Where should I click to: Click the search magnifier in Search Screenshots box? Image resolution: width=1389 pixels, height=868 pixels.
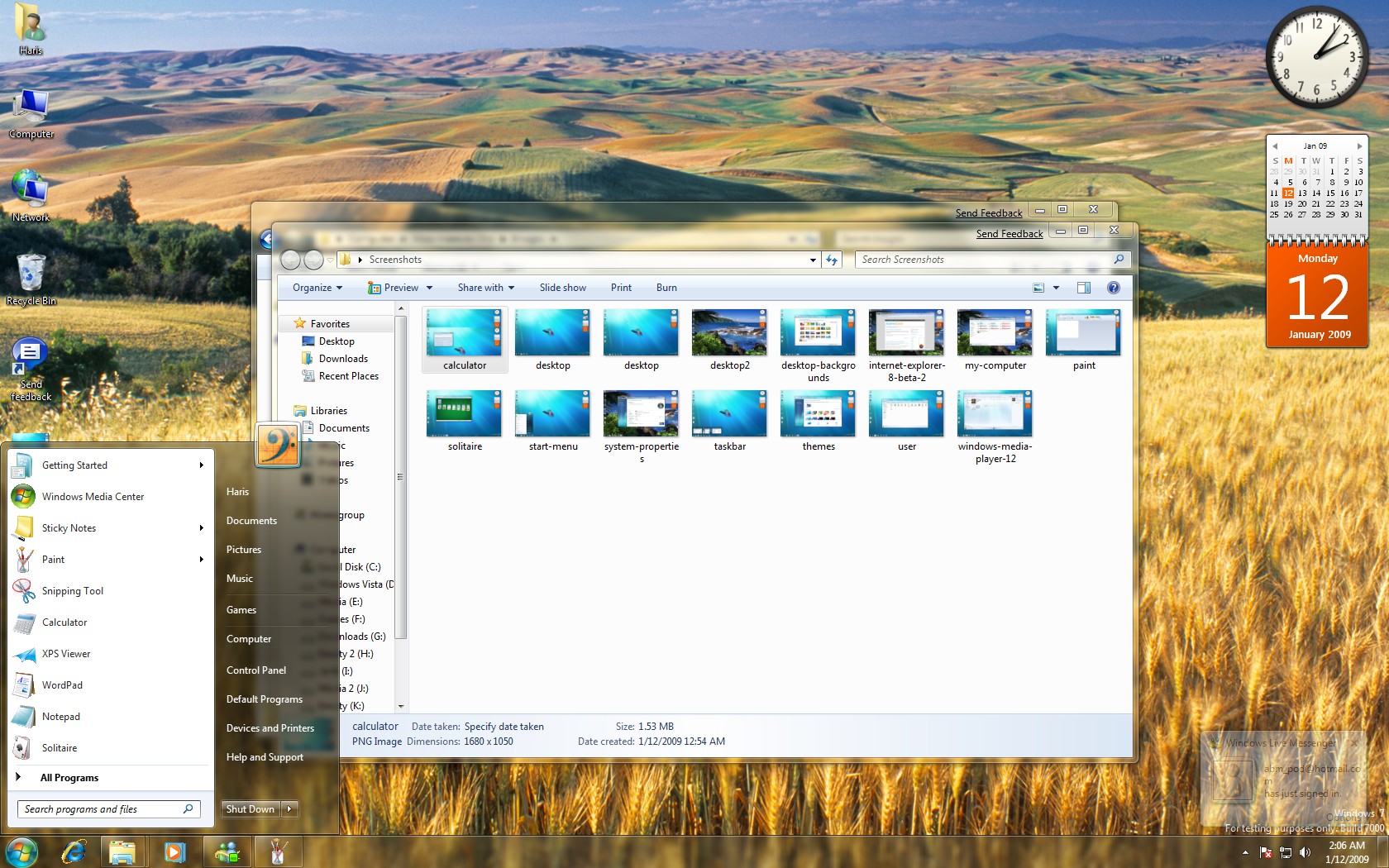tap(1119, 260)
